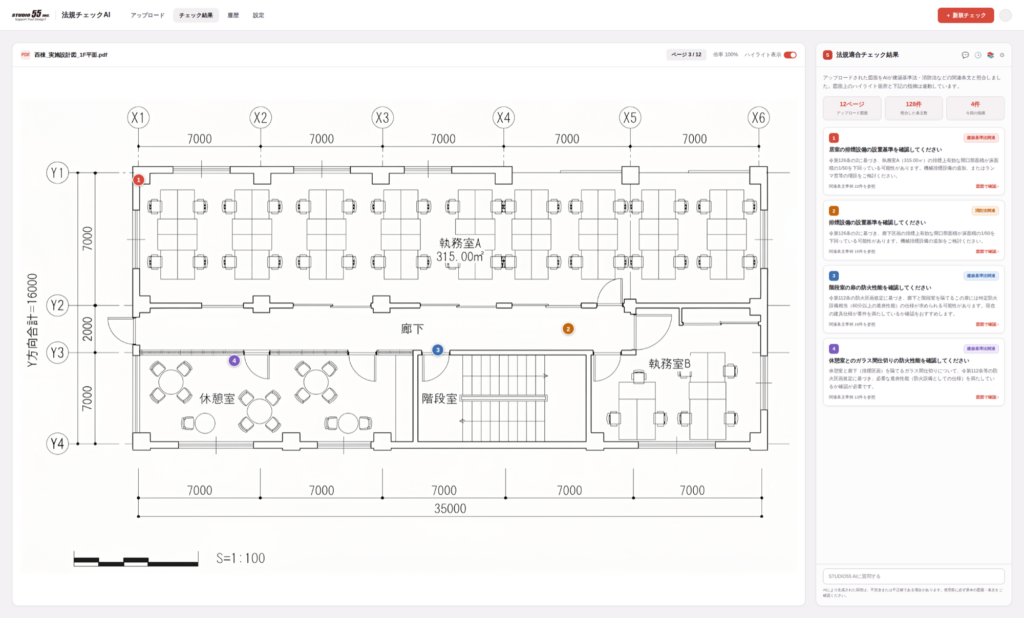Screen dimensions: 1024x618
Task: Click the 執務室A 315.00㎡ room label
Action: tap(460, 250)
